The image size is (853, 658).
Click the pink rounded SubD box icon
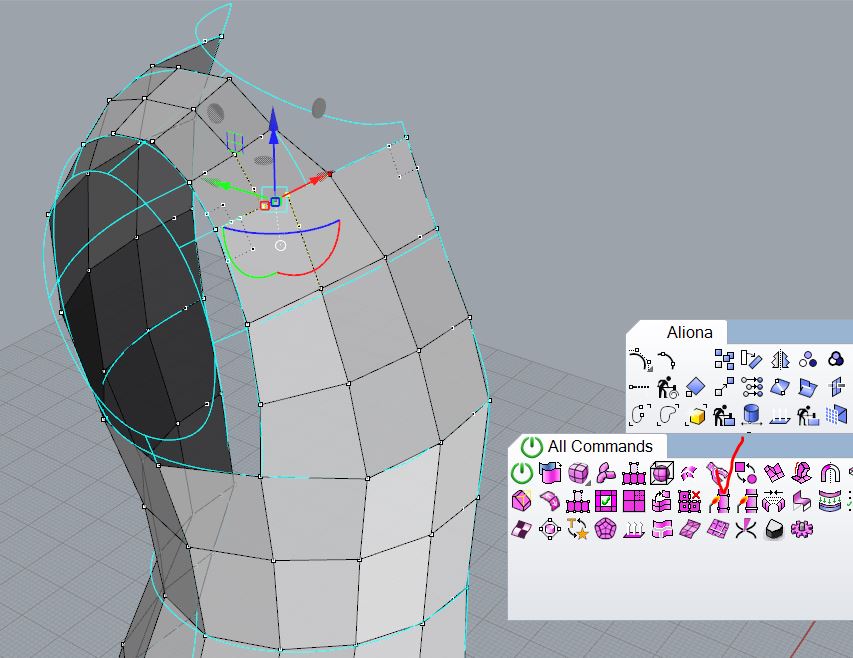pos(578,473)
